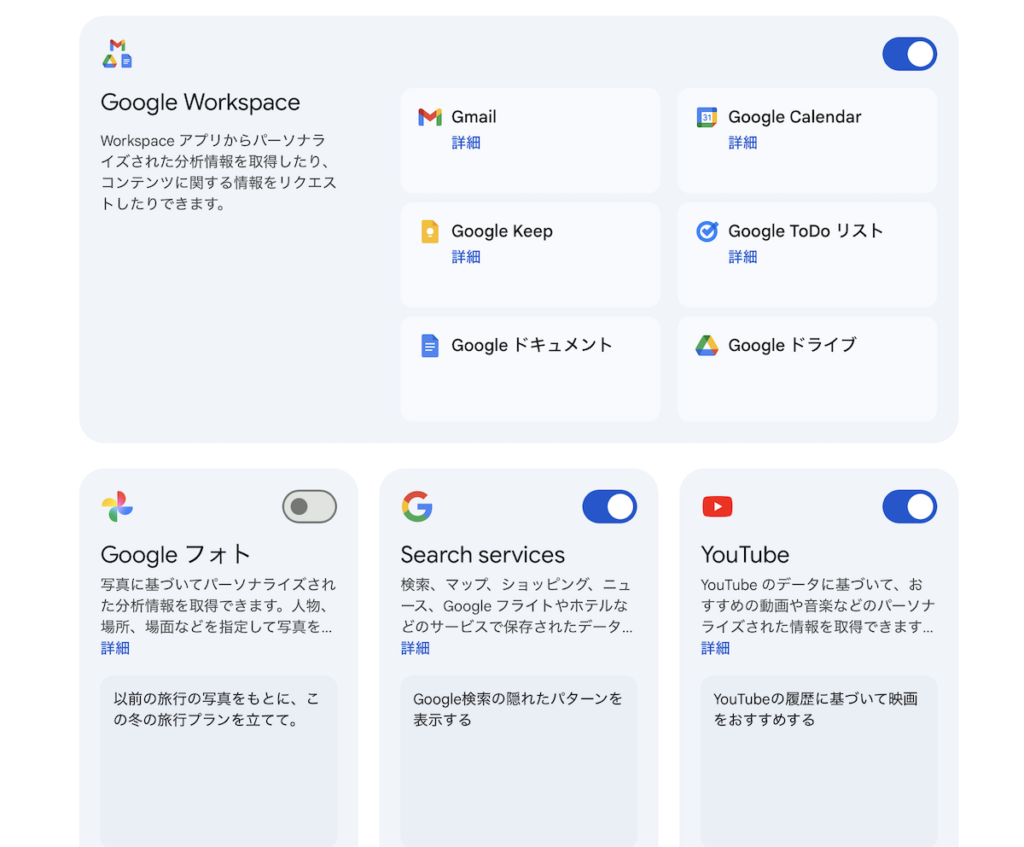The width and height of the screenshot is (1024, 847).
Task: Click the Google ドライブ triangle icon
Action: tap(707, 346)
